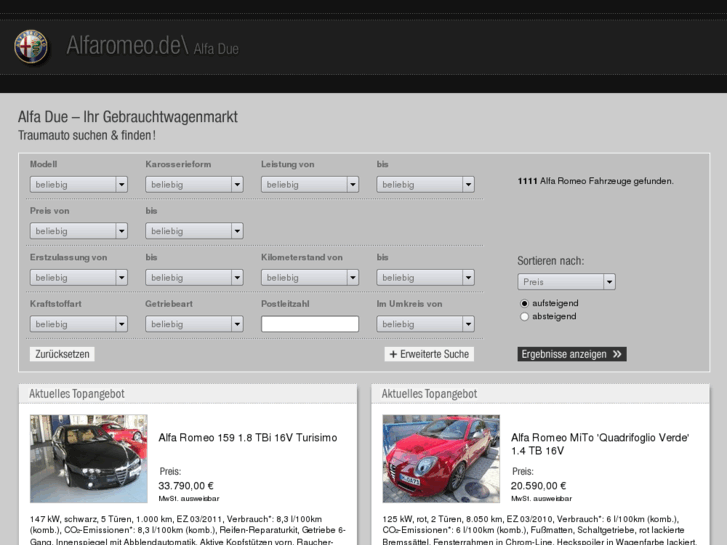The image size is (727, 545).
Task: Choose the Getriebeart dropdown
Action: click(194, 324)
